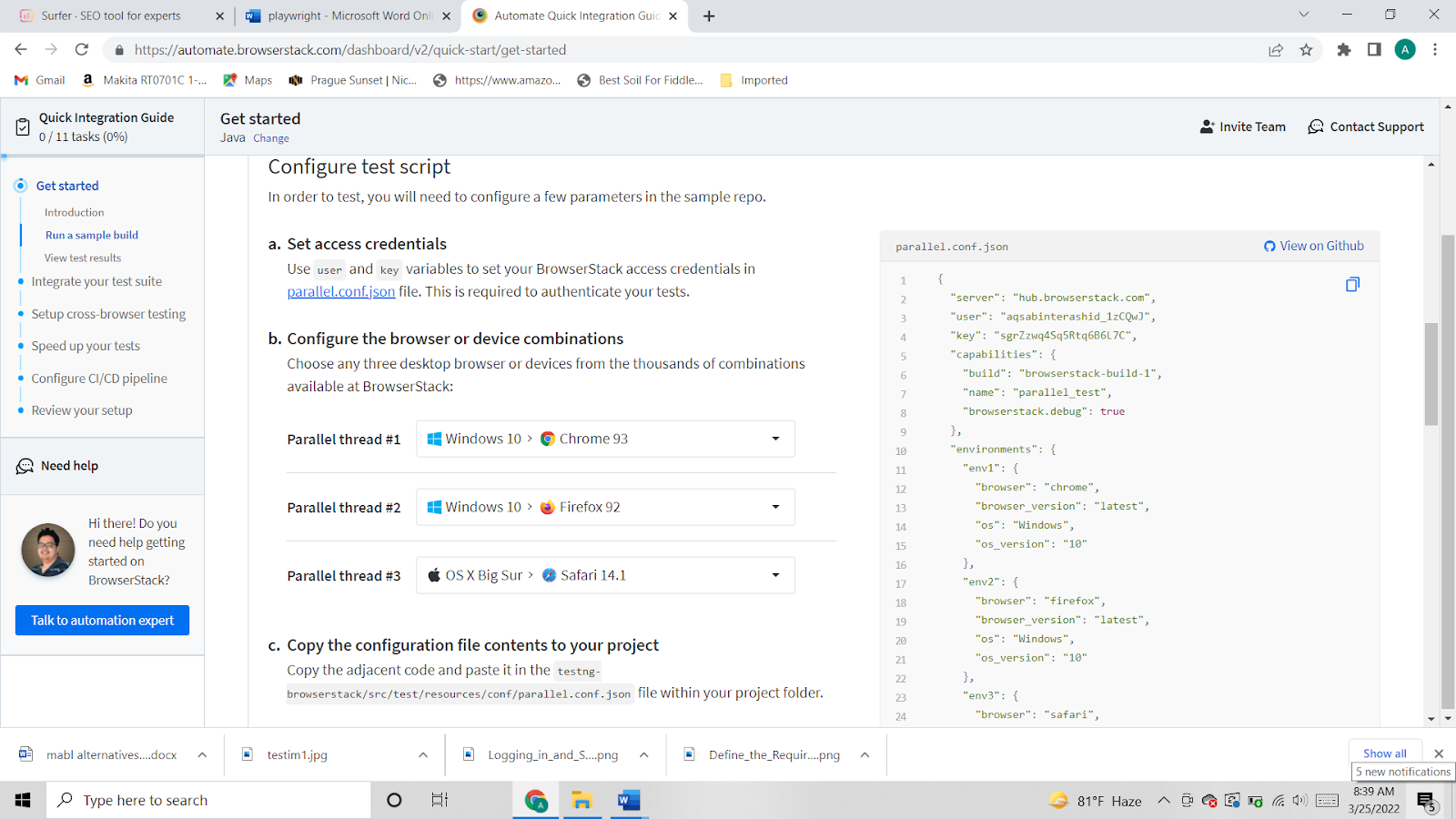This screenshot has width=1456, height=819.
Task: Open Introduction in the sidebar
Action: (75, 212)
